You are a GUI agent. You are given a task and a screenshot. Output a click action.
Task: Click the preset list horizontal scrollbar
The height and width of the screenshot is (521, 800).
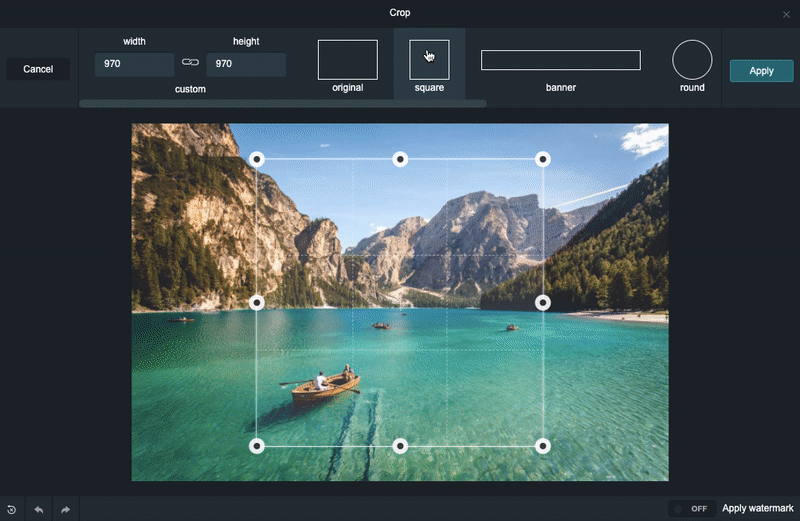(x=283, y=104)
